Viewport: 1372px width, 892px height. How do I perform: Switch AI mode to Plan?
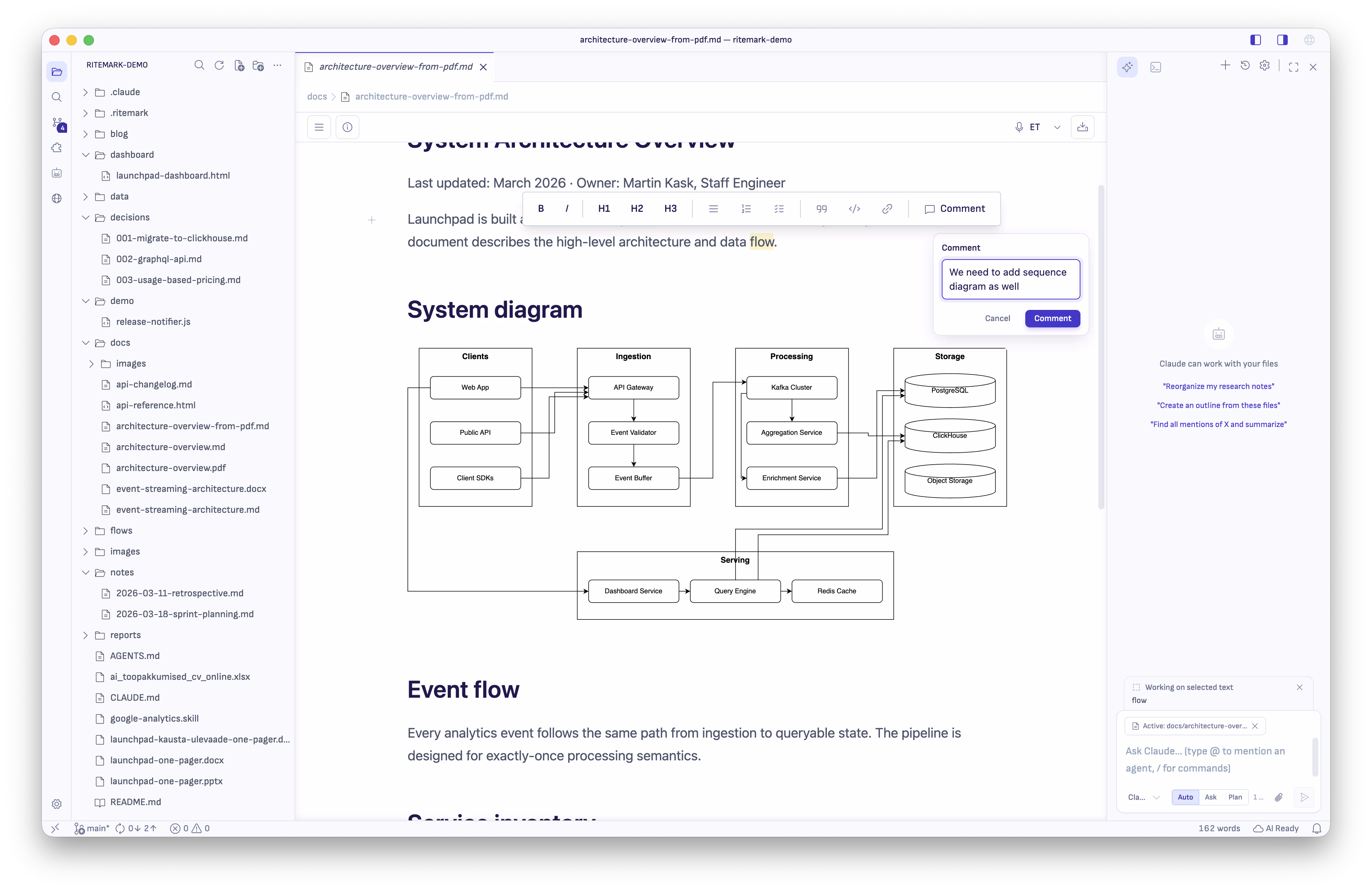pos(1235,797)
